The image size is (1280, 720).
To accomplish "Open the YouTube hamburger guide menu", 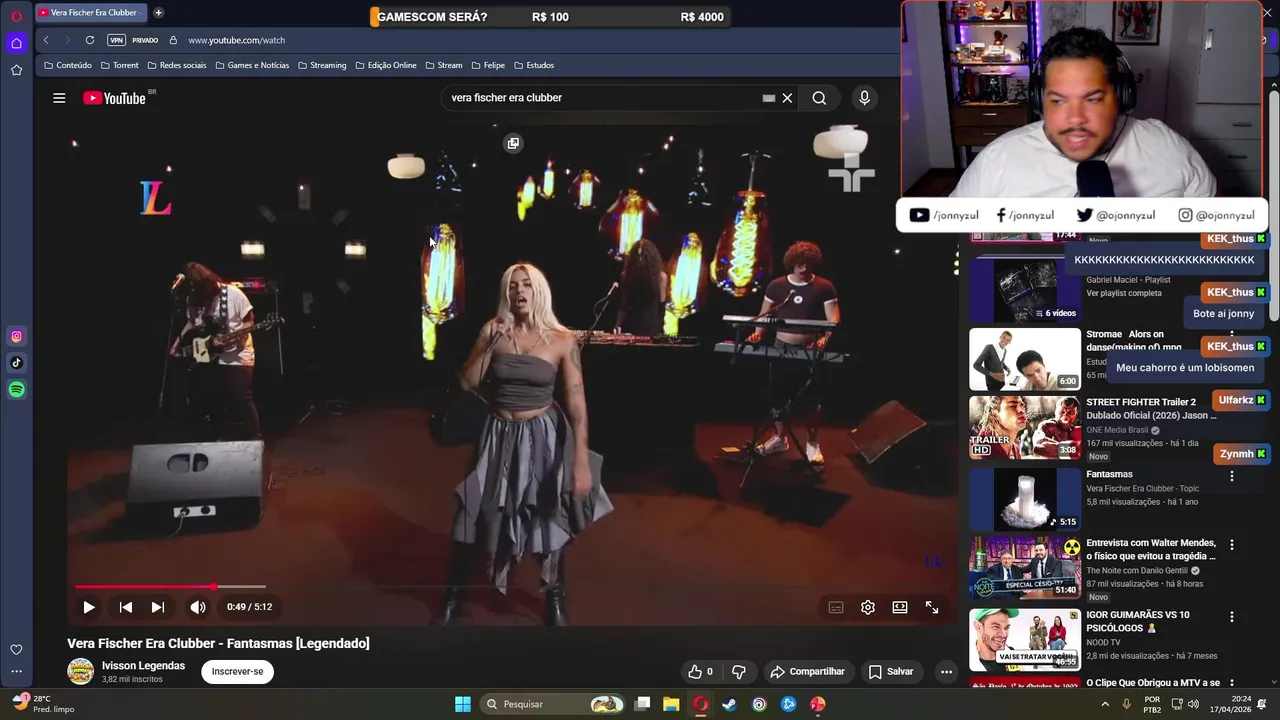I will point(59,98).
